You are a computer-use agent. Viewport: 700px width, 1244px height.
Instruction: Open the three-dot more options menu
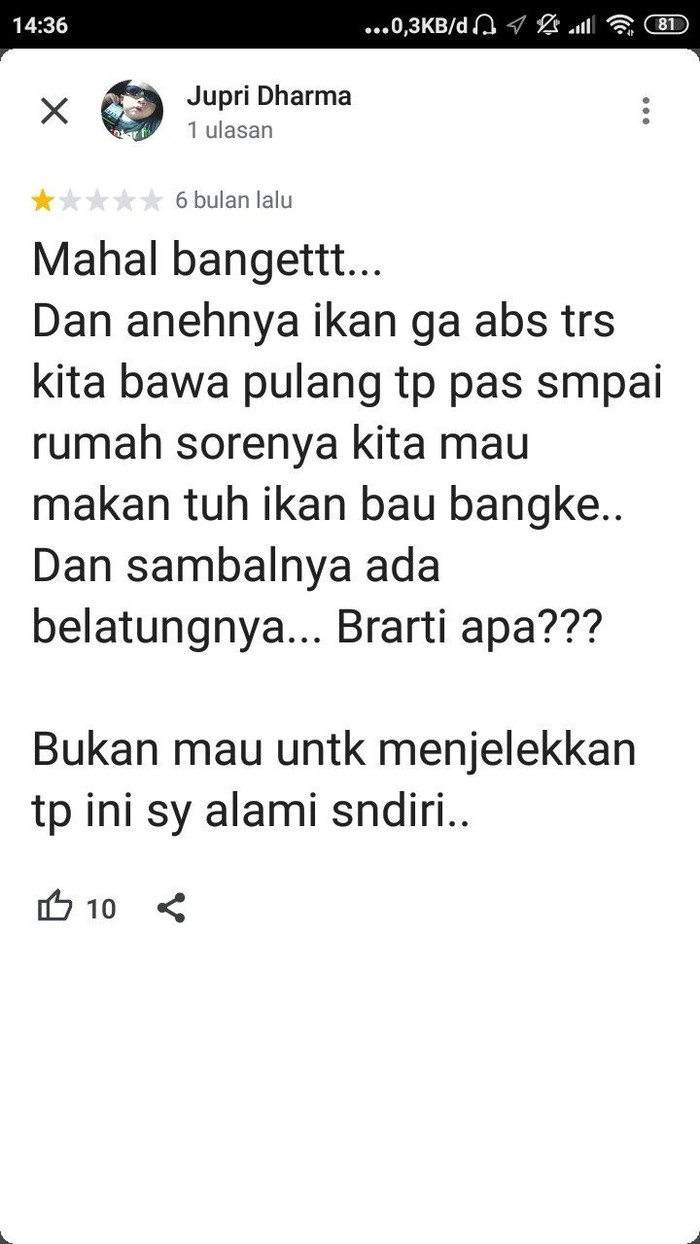[x=646, y=111]
